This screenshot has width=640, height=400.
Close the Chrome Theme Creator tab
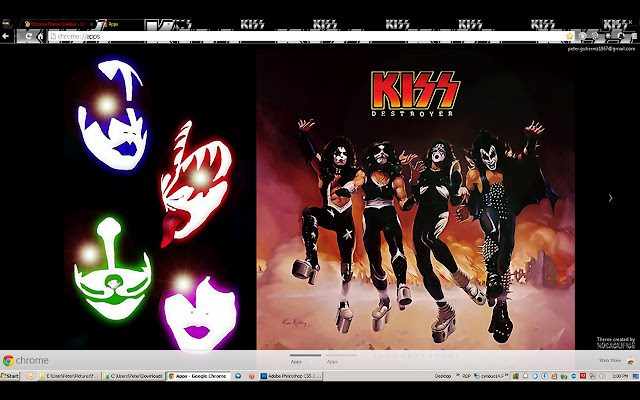[x=91, y=24]
